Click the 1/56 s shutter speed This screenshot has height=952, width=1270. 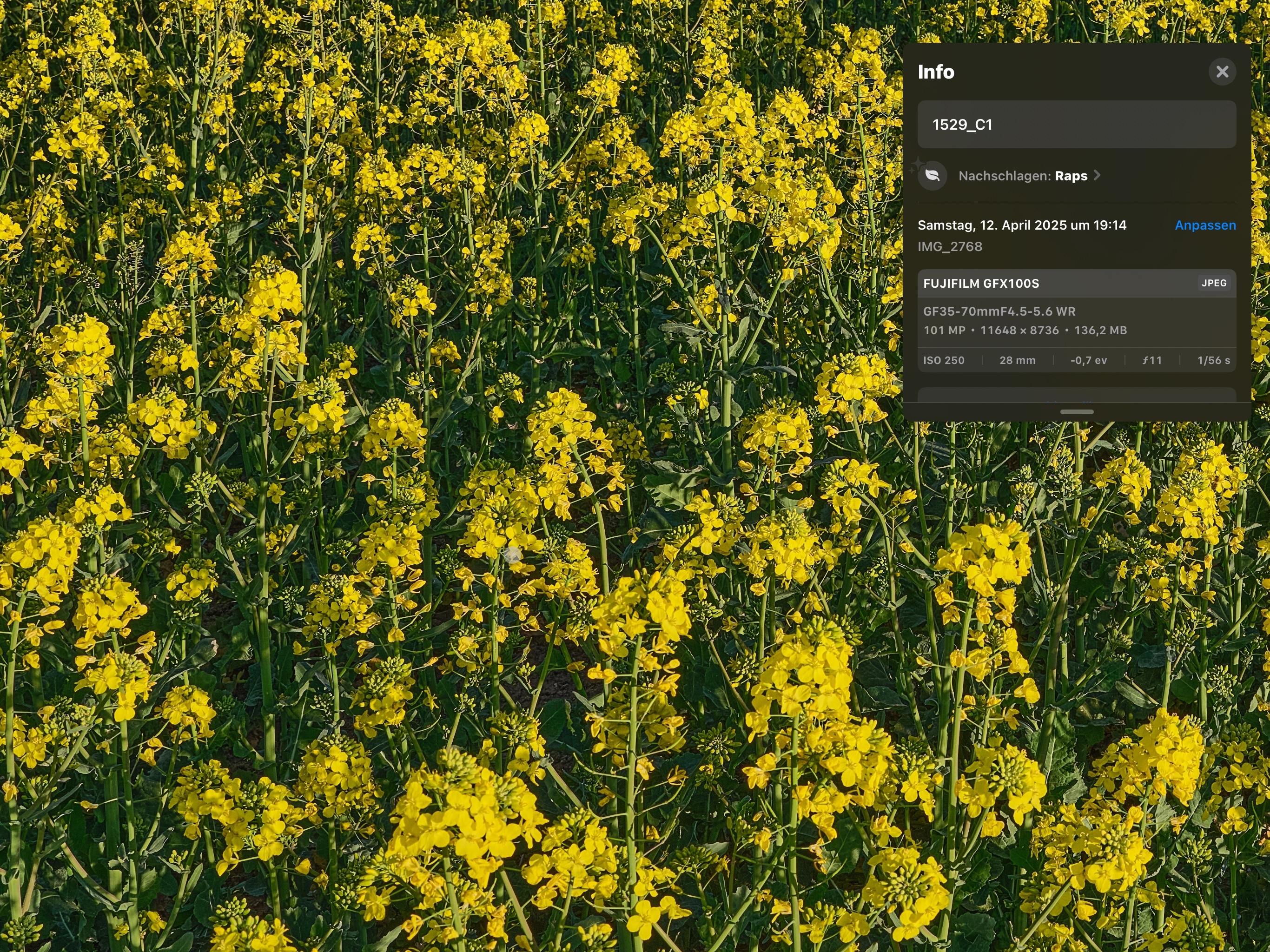coord(1213,361)
